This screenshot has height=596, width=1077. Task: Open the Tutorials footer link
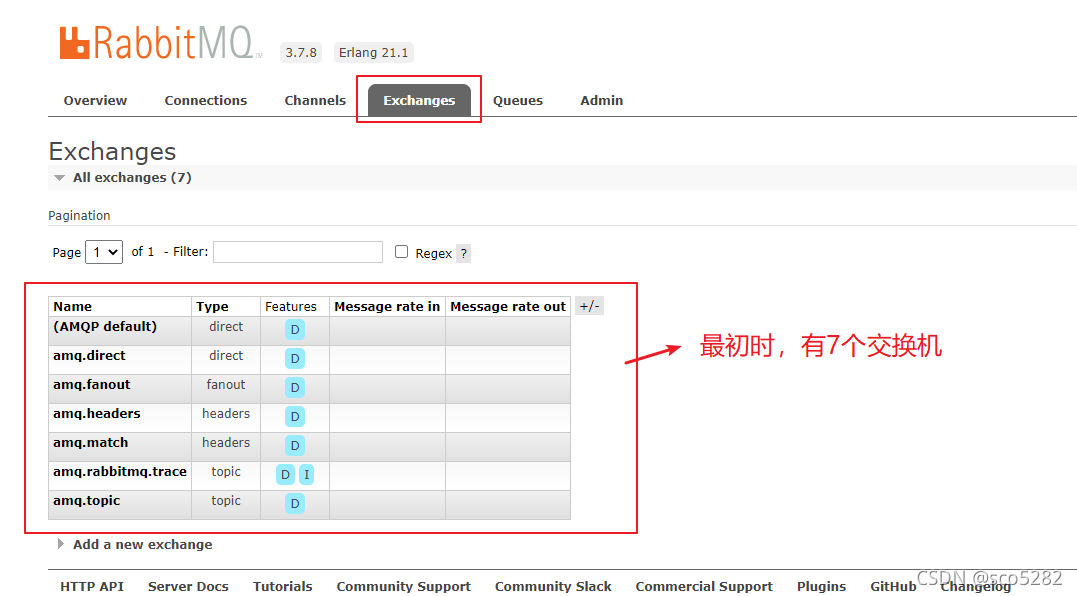[283, 586]
